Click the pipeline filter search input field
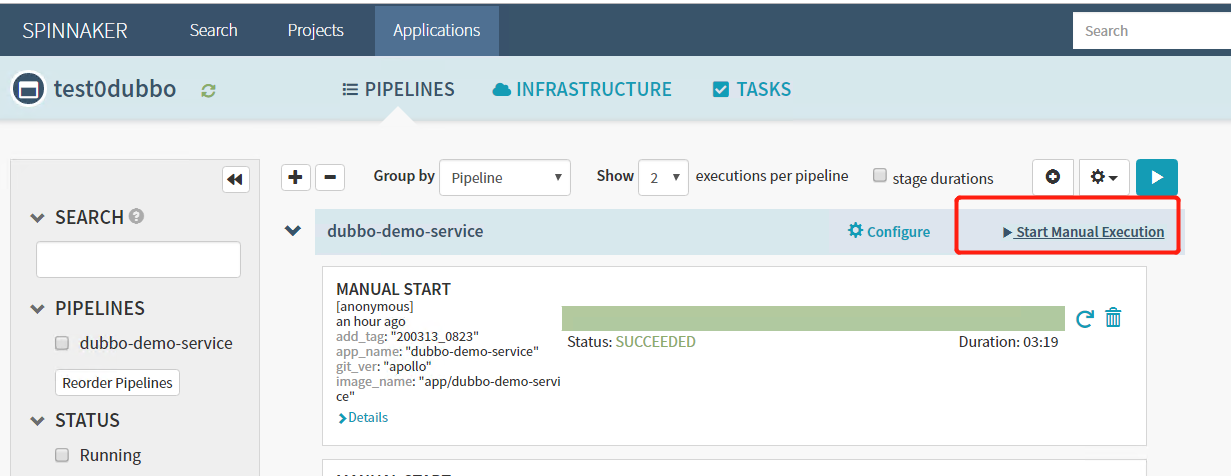 coord(138,259)
